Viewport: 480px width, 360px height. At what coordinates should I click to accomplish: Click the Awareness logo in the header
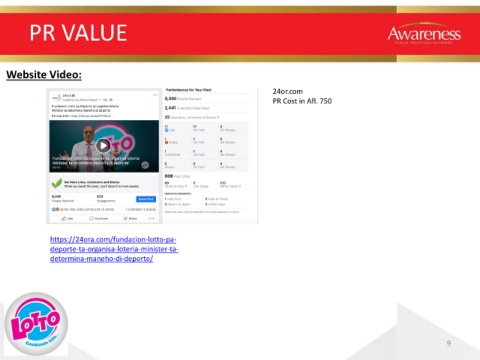424,33
